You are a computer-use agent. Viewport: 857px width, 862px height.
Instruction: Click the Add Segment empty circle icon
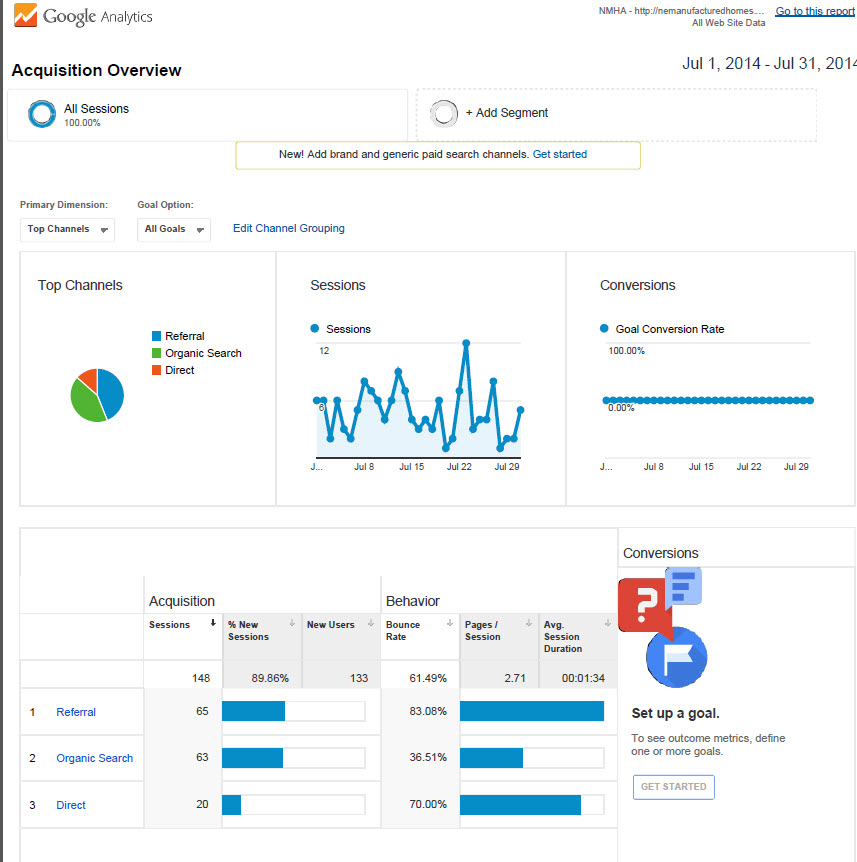444,114
